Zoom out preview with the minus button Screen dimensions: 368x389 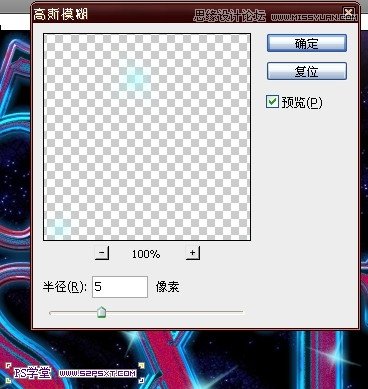coord(102,253)
